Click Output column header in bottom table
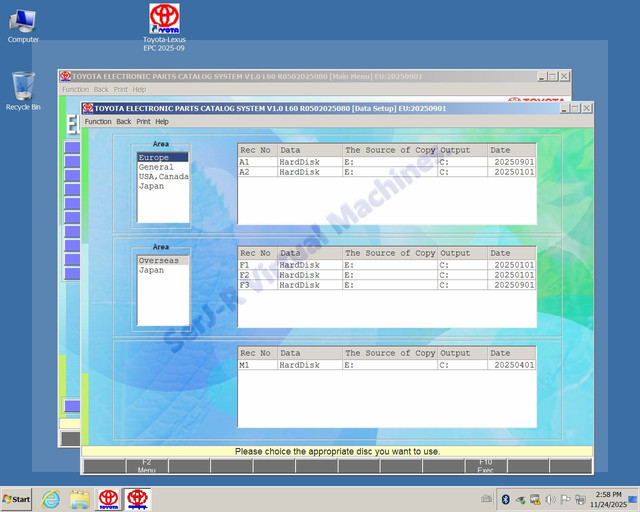 point(462,353)
